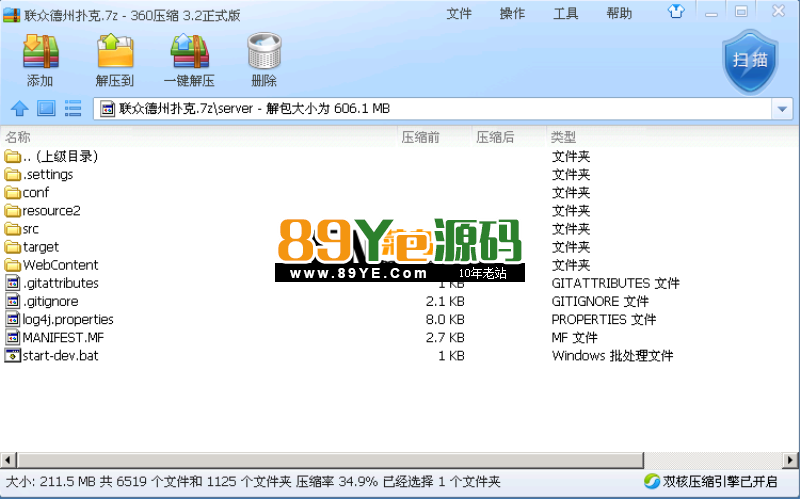
Task: Switch to list view mode
Action: tap(73, 108)
